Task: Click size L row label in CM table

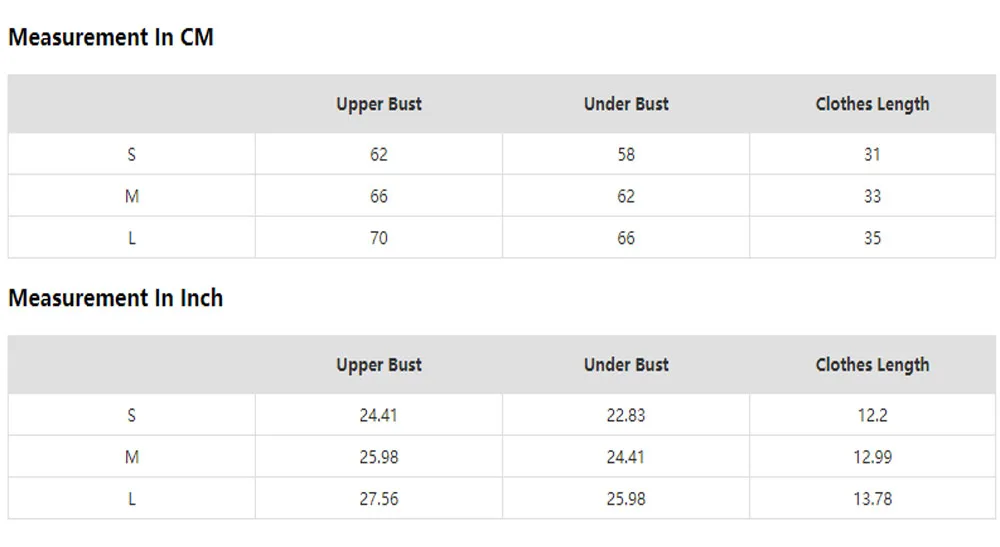Action: coord(131,238)
